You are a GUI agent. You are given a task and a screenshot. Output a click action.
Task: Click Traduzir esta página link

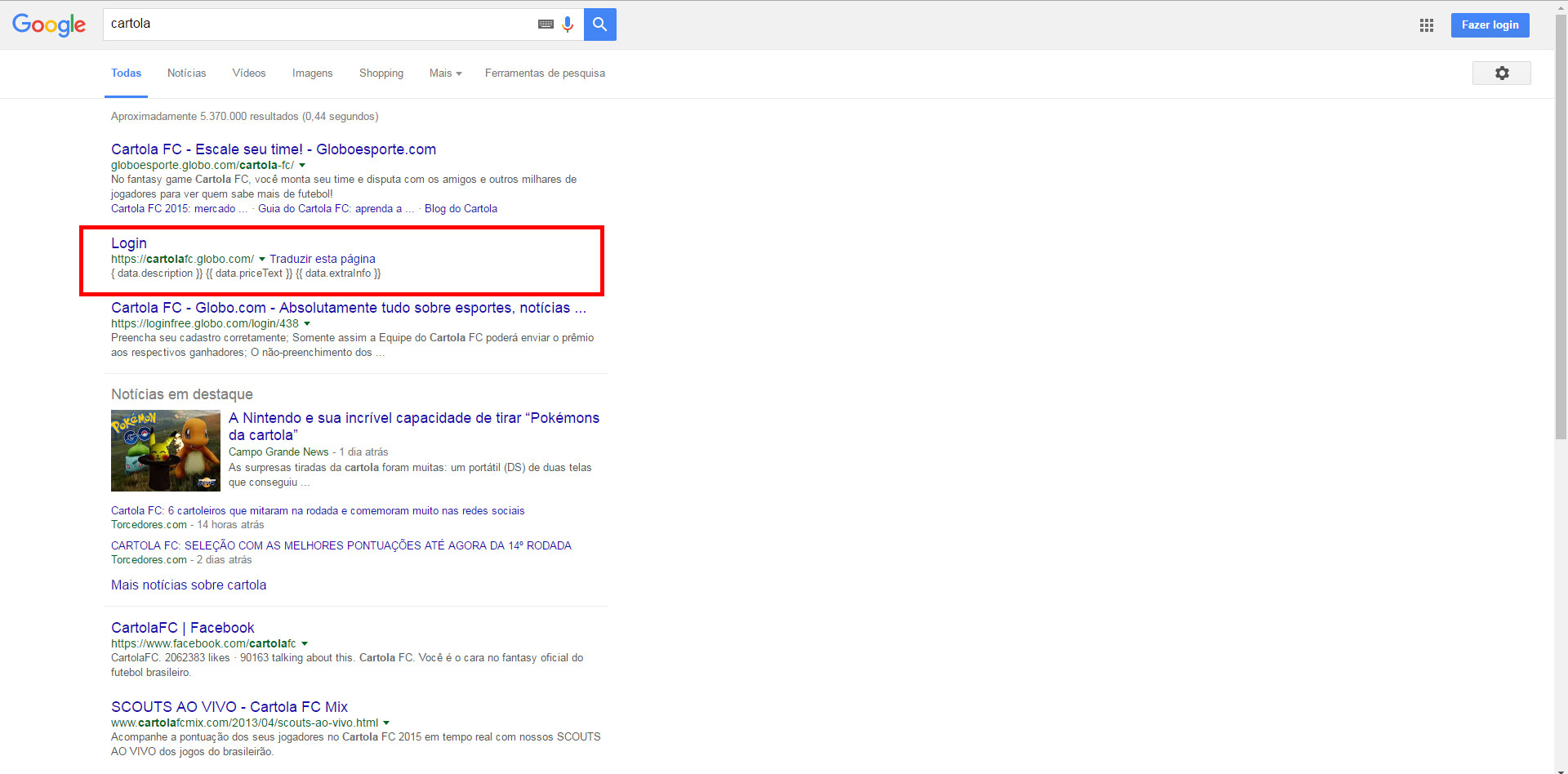click(x=323, y=259)
